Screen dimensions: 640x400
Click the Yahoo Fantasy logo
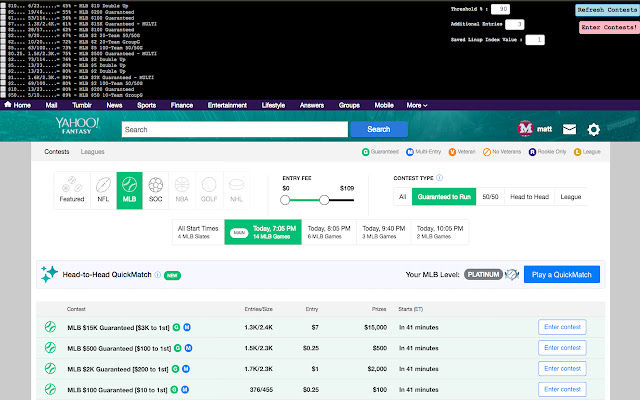77,126
